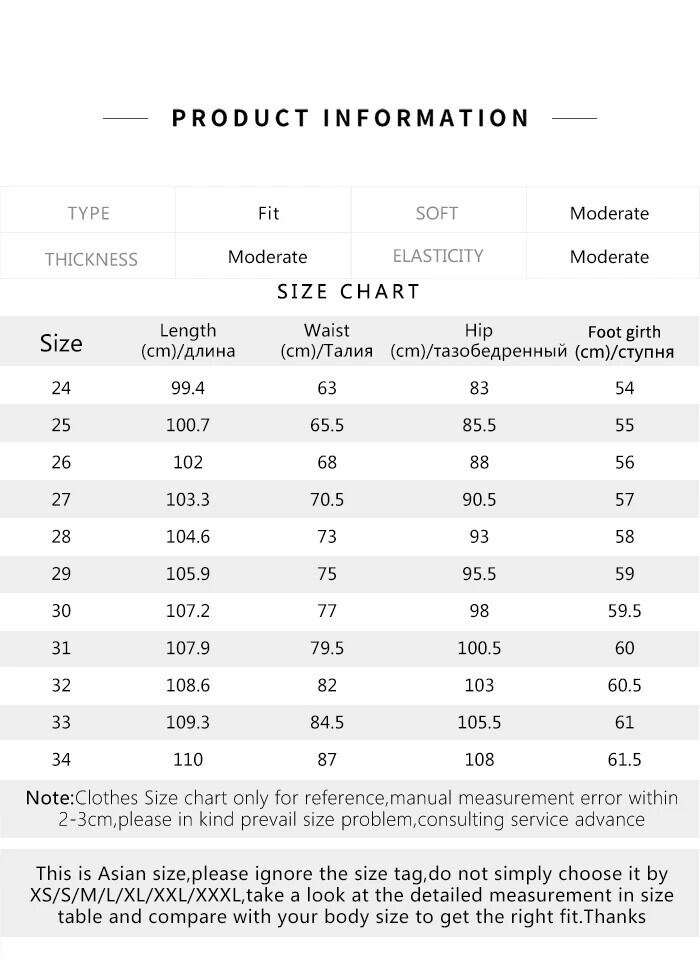Click the Waist (cm) column header
The image size is (700, 959).
click(327, 340)
